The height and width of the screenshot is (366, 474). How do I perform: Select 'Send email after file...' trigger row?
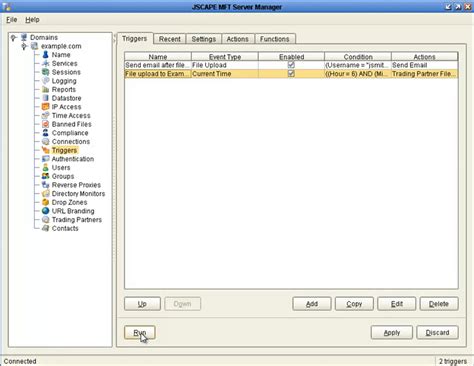[291, 65]
